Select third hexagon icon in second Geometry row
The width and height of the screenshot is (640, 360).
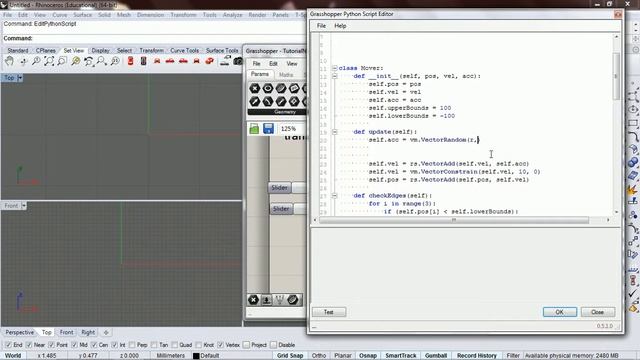pyautogui.click(x=281, y=101)
